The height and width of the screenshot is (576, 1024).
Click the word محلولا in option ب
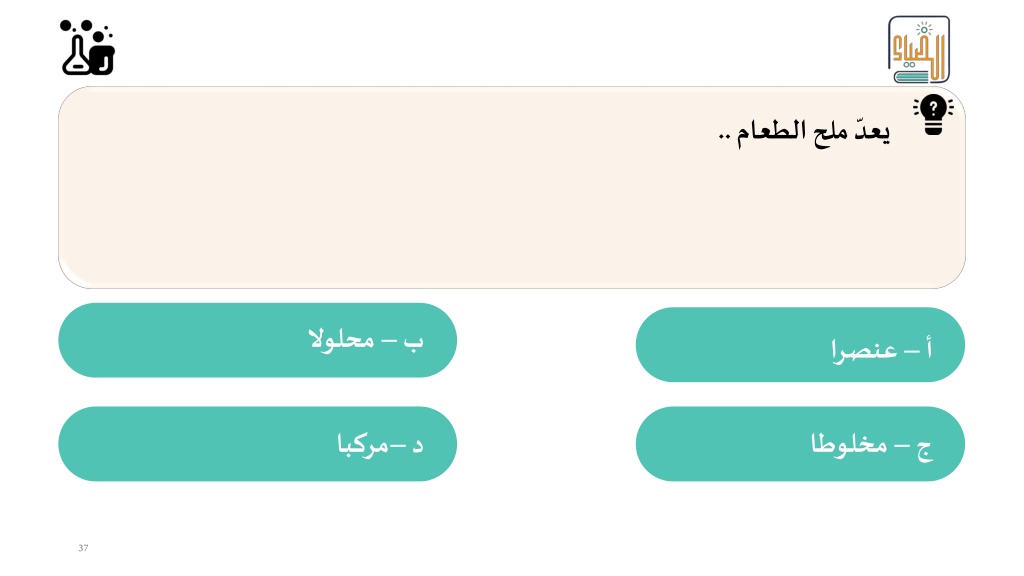tap(342, 339)
